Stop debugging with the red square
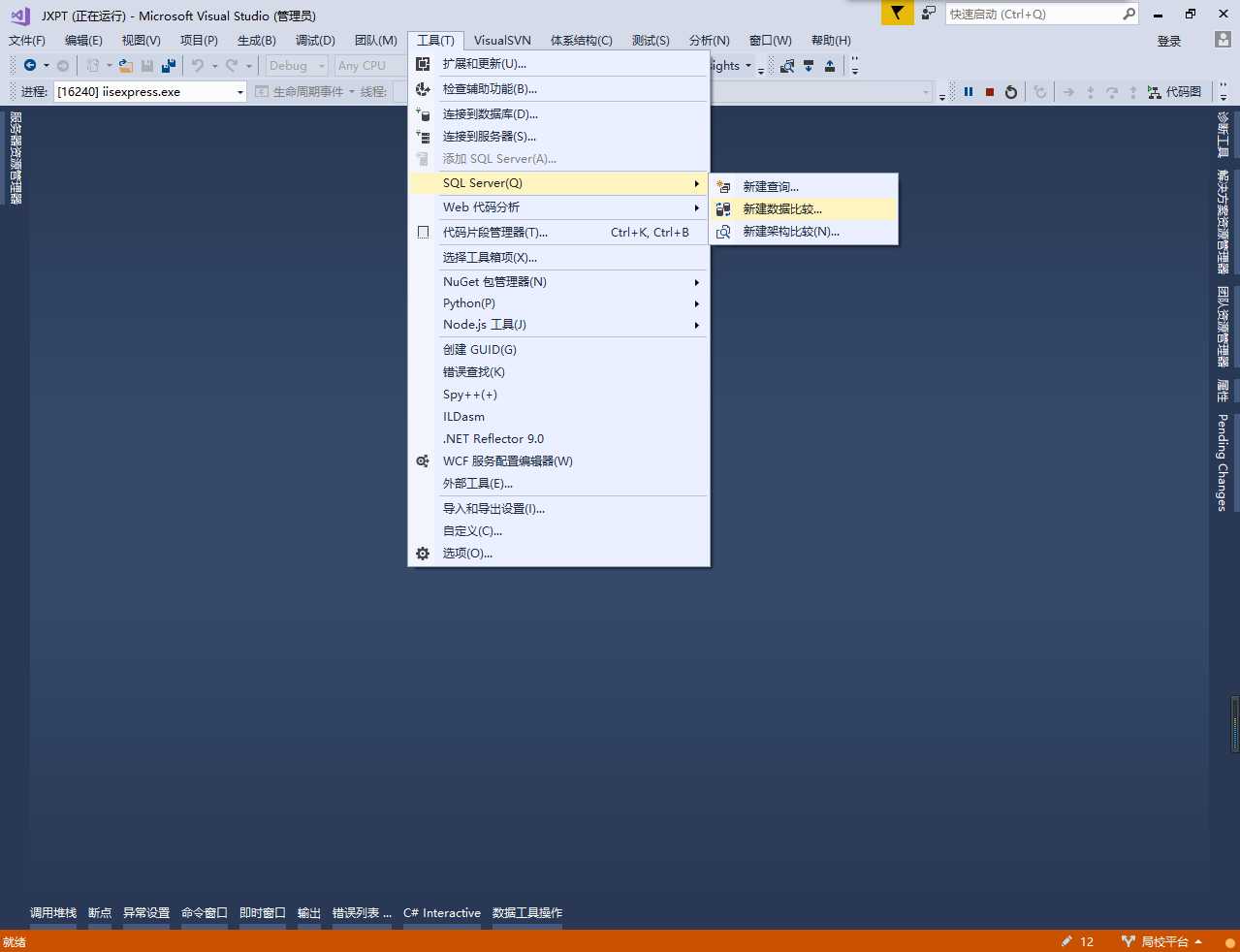 (x=990, y=92)
